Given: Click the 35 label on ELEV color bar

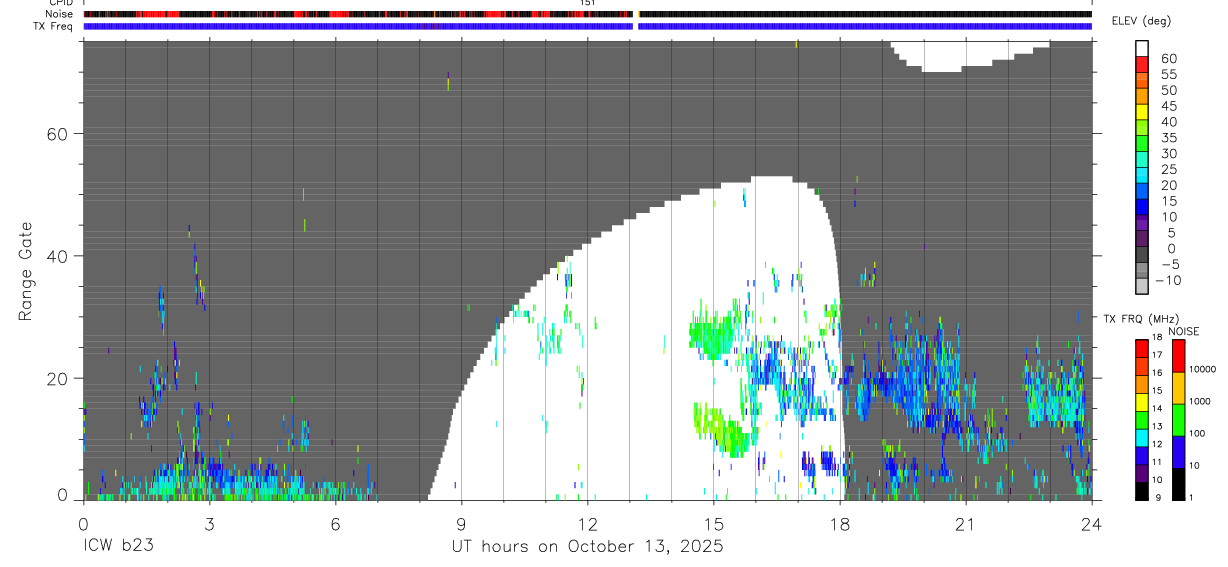Looking at the screenshot, I should pyautogui.click(x=1167, y=138).
